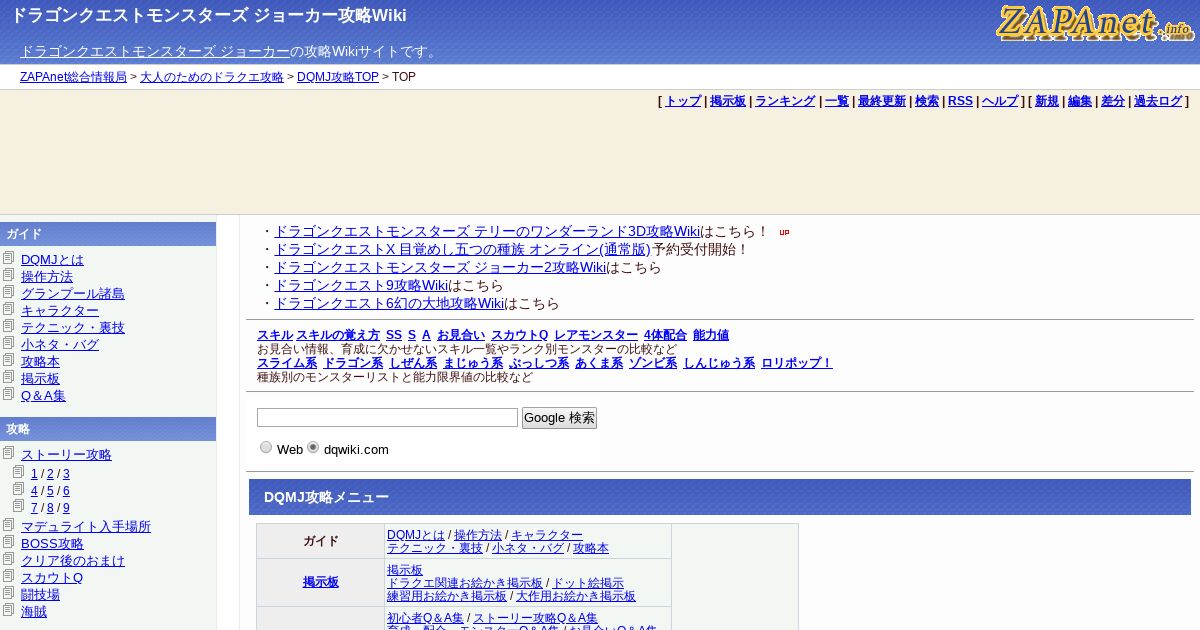Open the ジョーカー2攻略Wiki link

tap(440, 267)
